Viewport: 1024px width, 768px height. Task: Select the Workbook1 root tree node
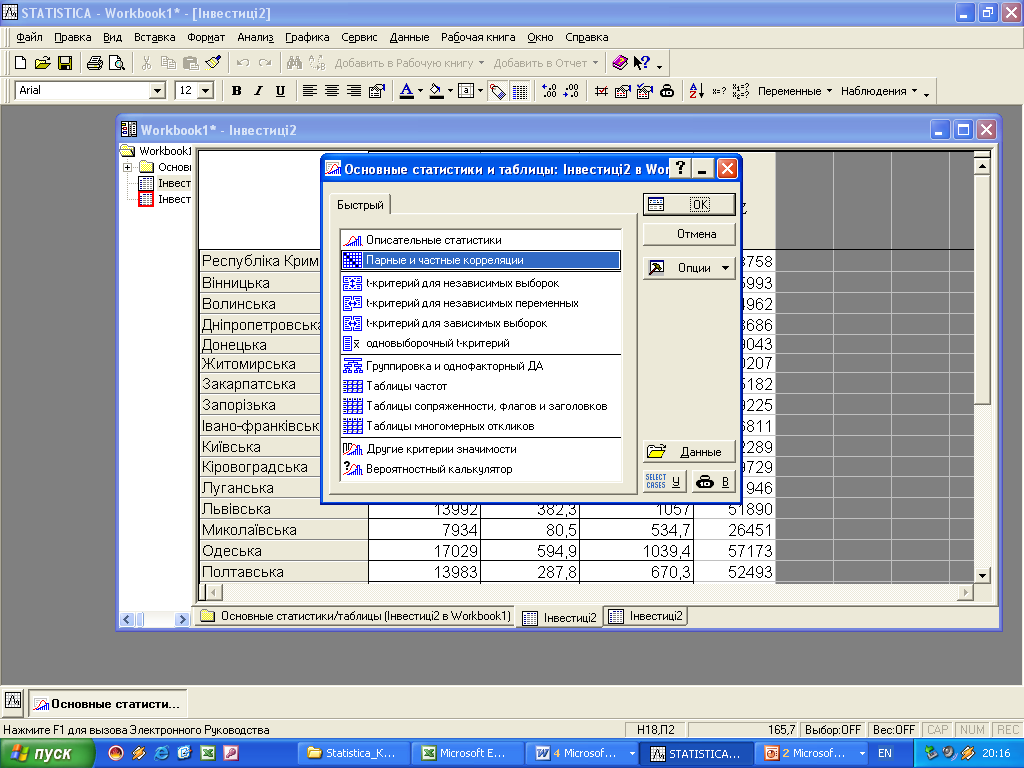(157, 151)
